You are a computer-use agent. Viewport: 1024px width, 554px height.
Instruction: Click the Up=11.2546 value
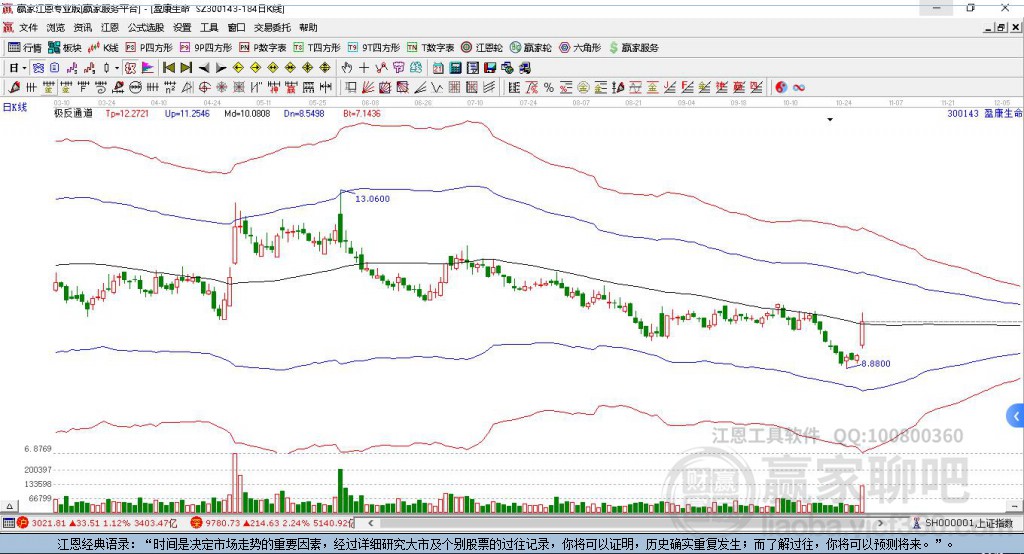[187, 113]
